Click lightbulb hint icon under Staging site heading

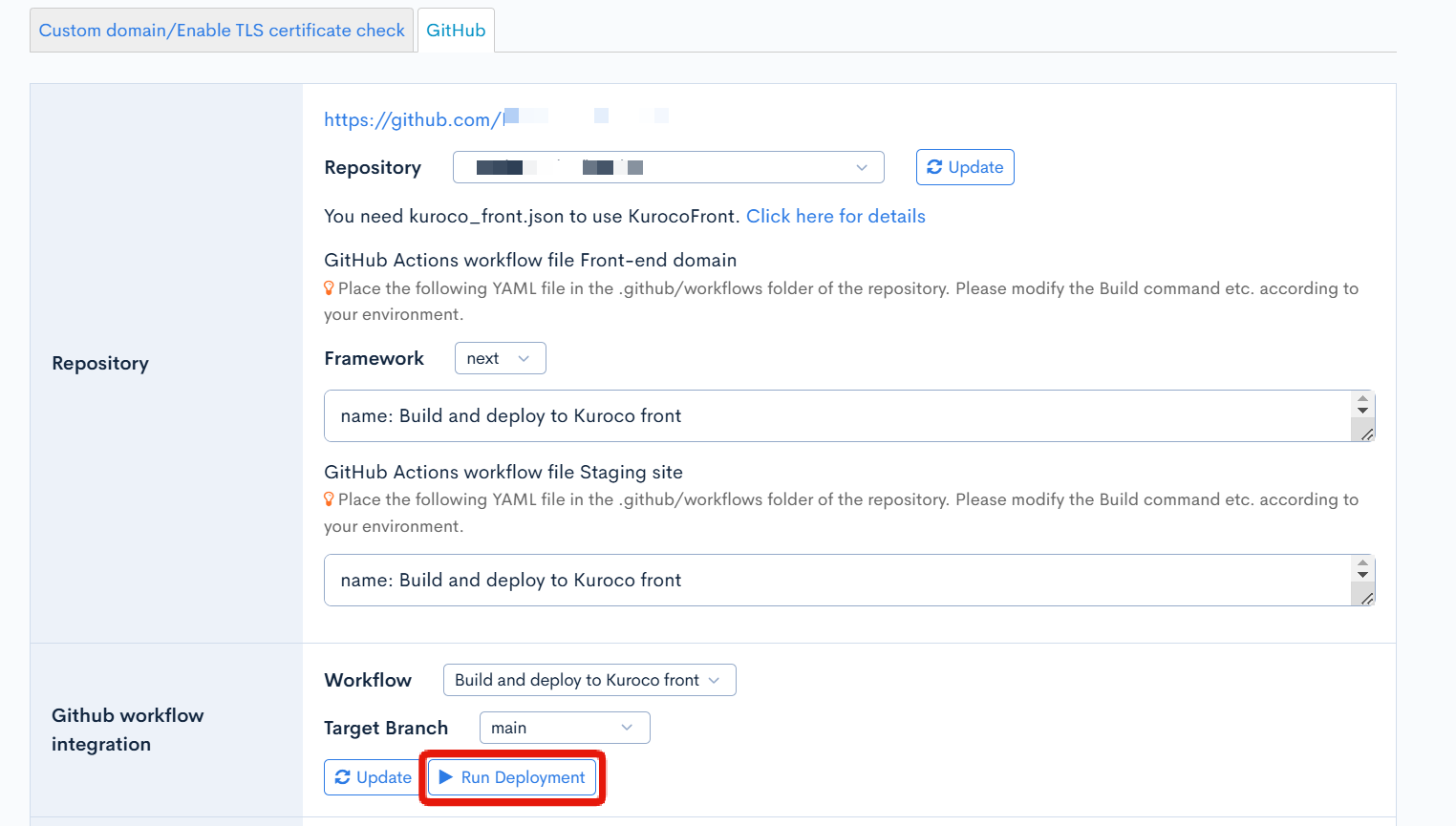[329, 499]
